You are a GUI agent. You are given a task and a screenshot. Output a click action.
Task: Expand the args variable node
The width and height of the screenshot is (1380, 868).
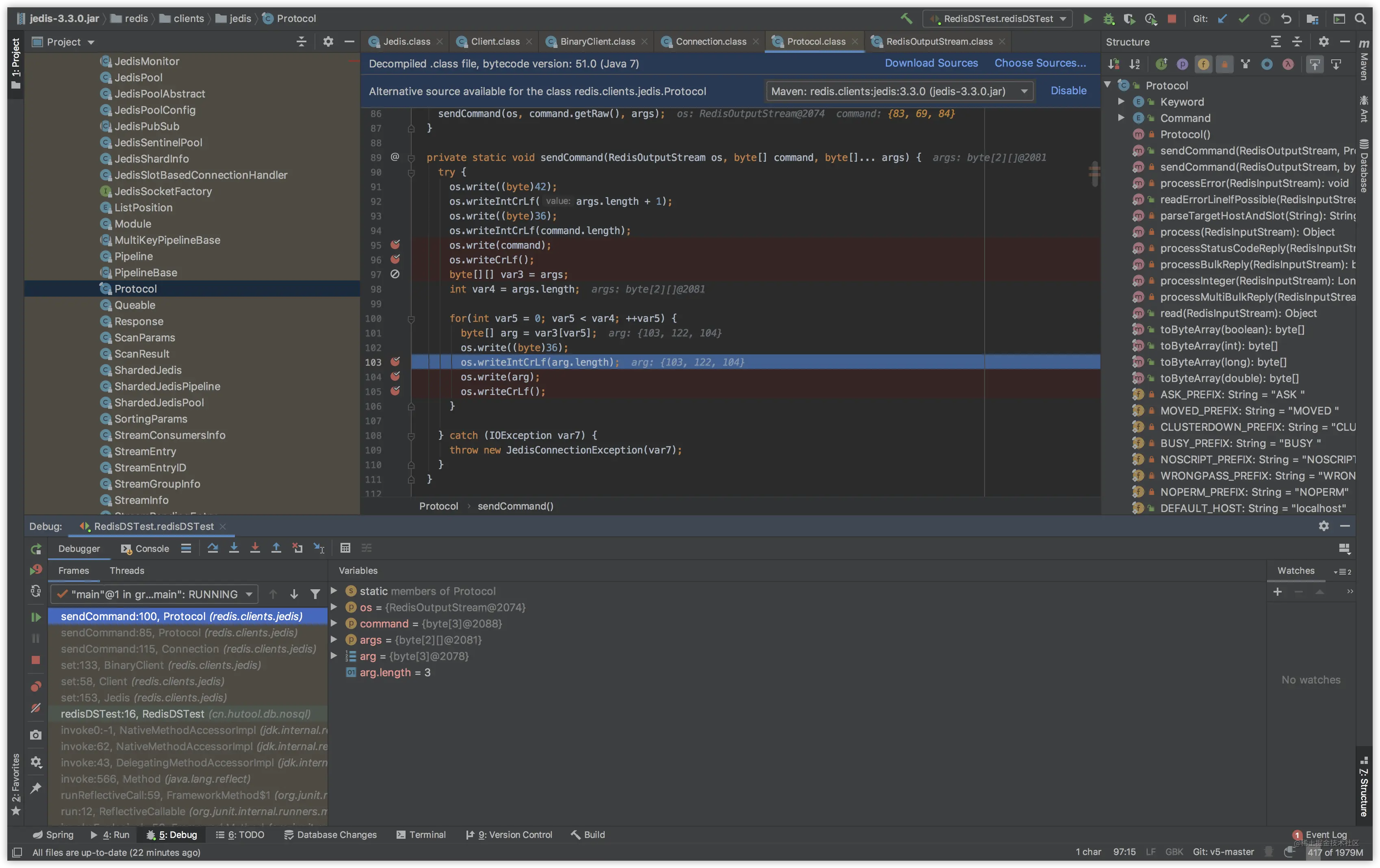[334, 639]
